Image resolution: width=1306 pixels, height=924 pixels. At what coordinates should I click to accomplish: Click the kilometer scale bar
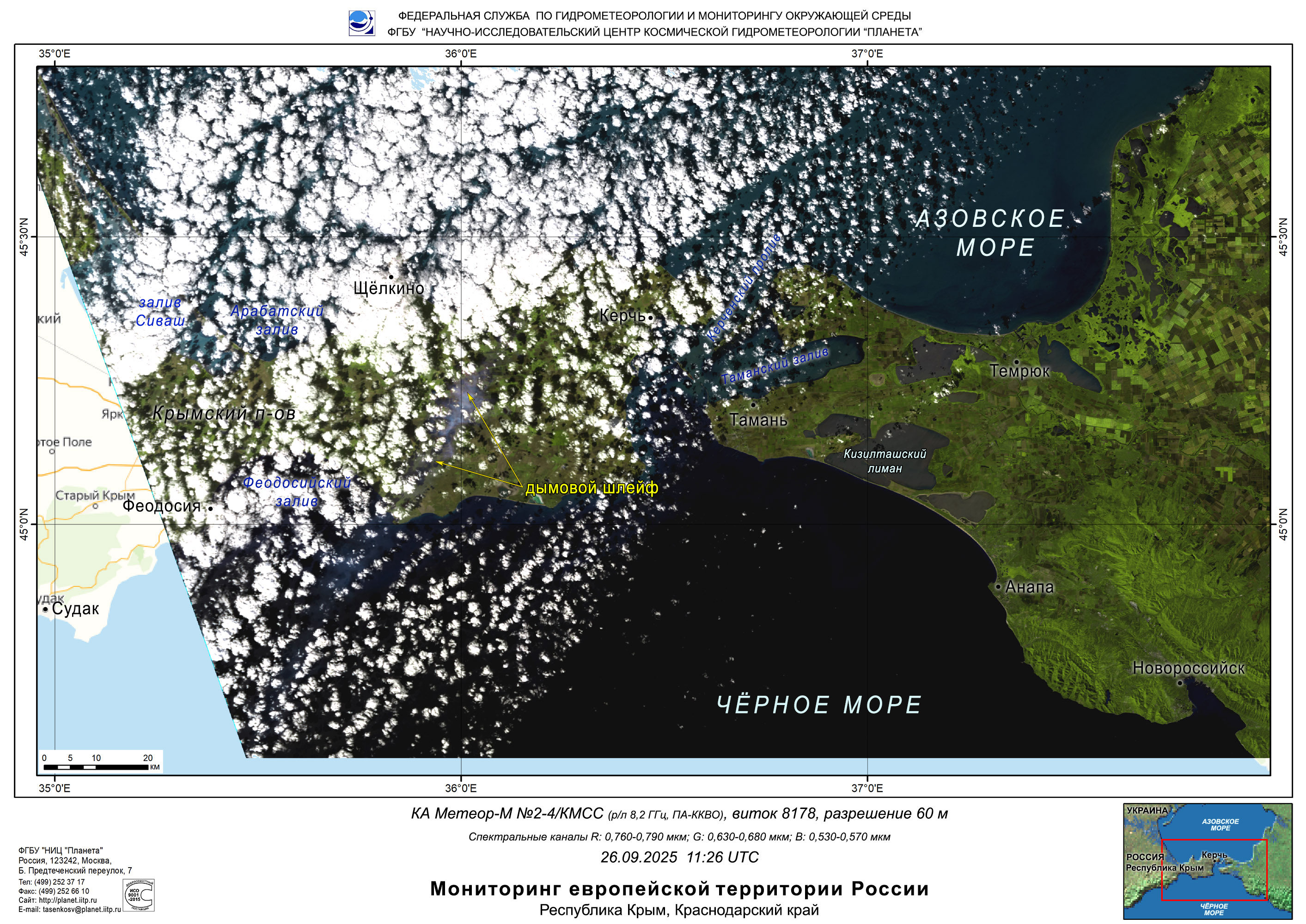click(95, 767)
